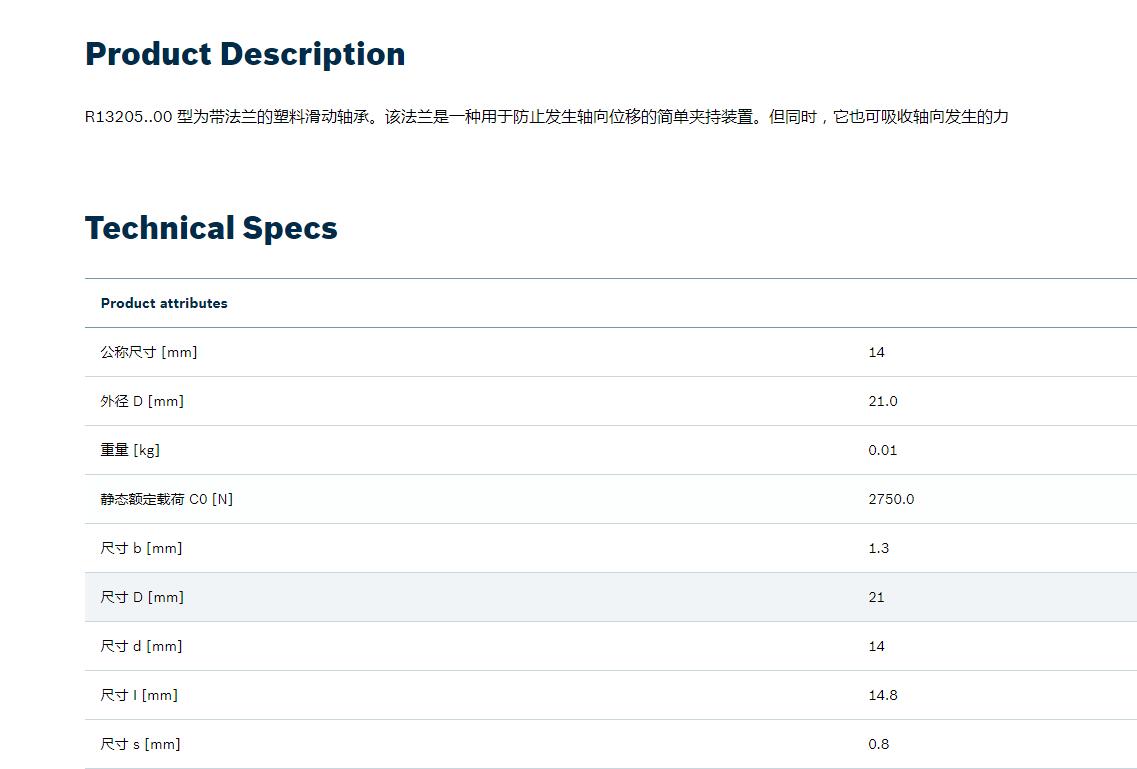Click the Technical Specs heading
Screen dimensions: 1137x769
click(x=211, y=228)
